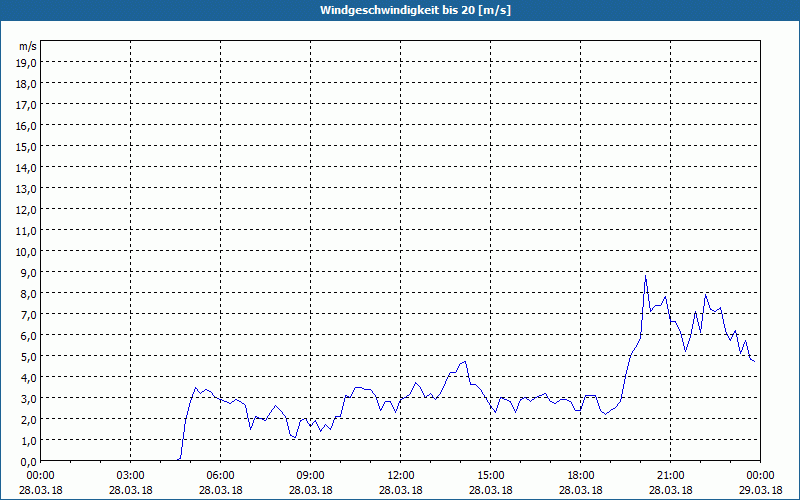The image size is (800, 500).
Task: Click the 8,0 y-axis label
Action: point(30,294)
